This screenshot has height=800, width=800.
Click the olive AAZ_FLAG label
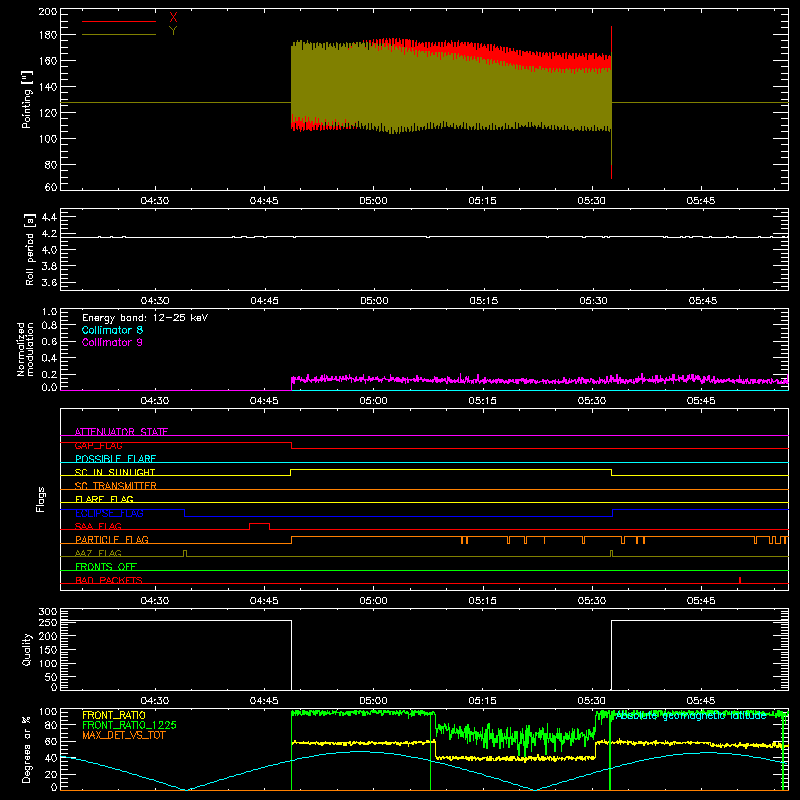pyautogui.click(x=98, y=553)
